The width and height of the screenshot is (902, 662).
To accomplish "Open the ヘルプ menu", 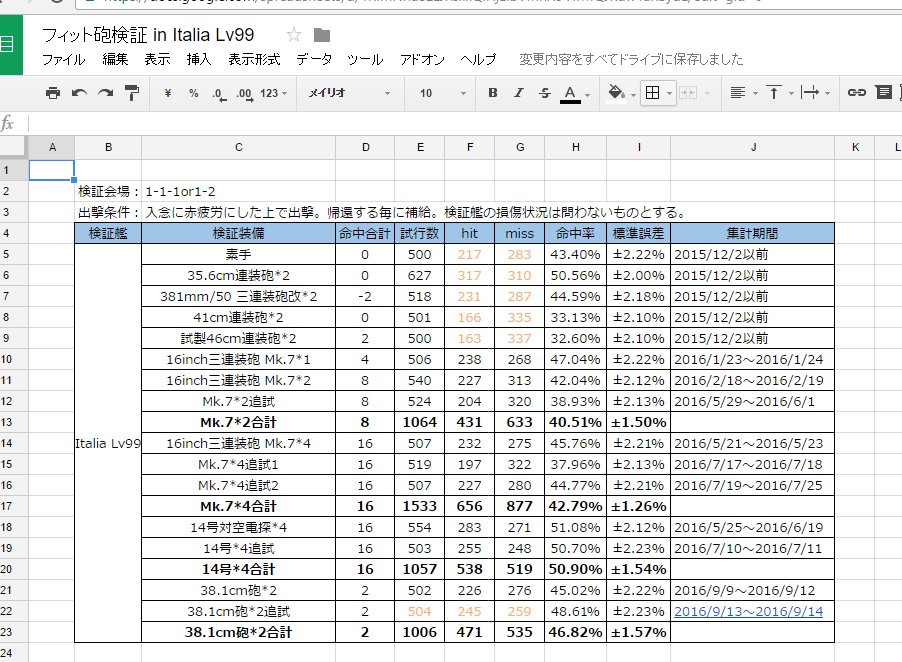I will 478,59.
